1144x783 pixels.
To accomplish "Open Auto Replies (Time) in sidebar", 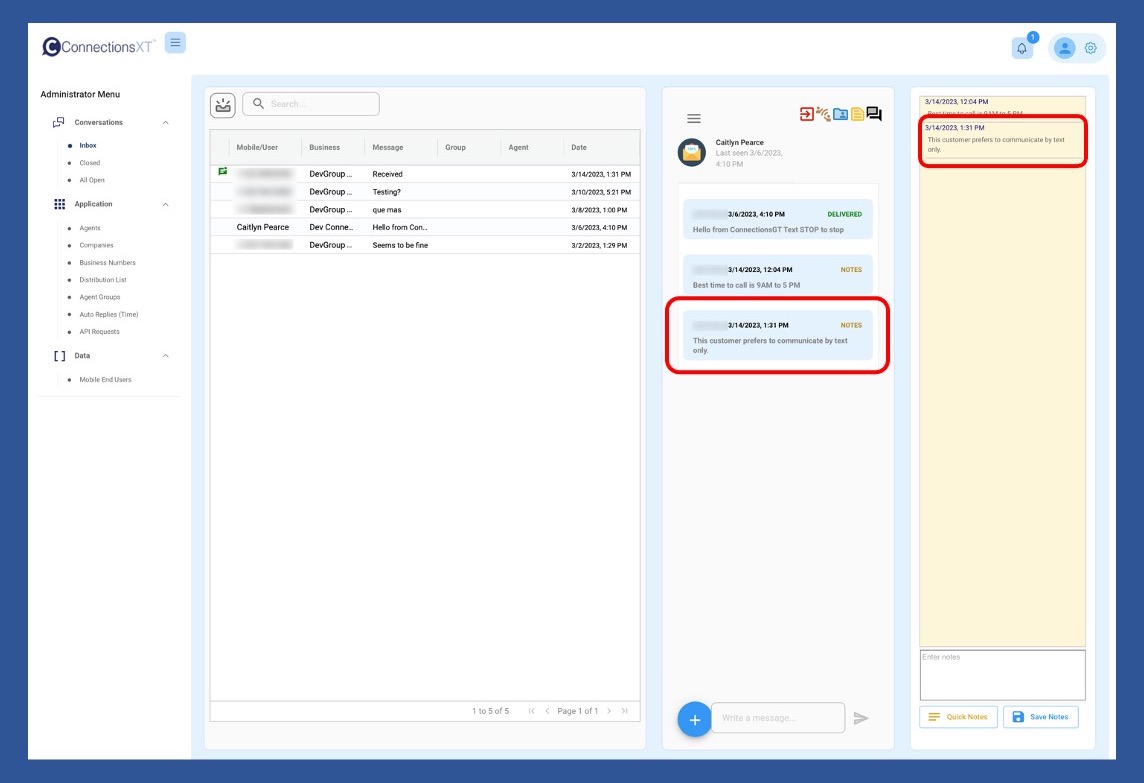I will tap(109, 314).
